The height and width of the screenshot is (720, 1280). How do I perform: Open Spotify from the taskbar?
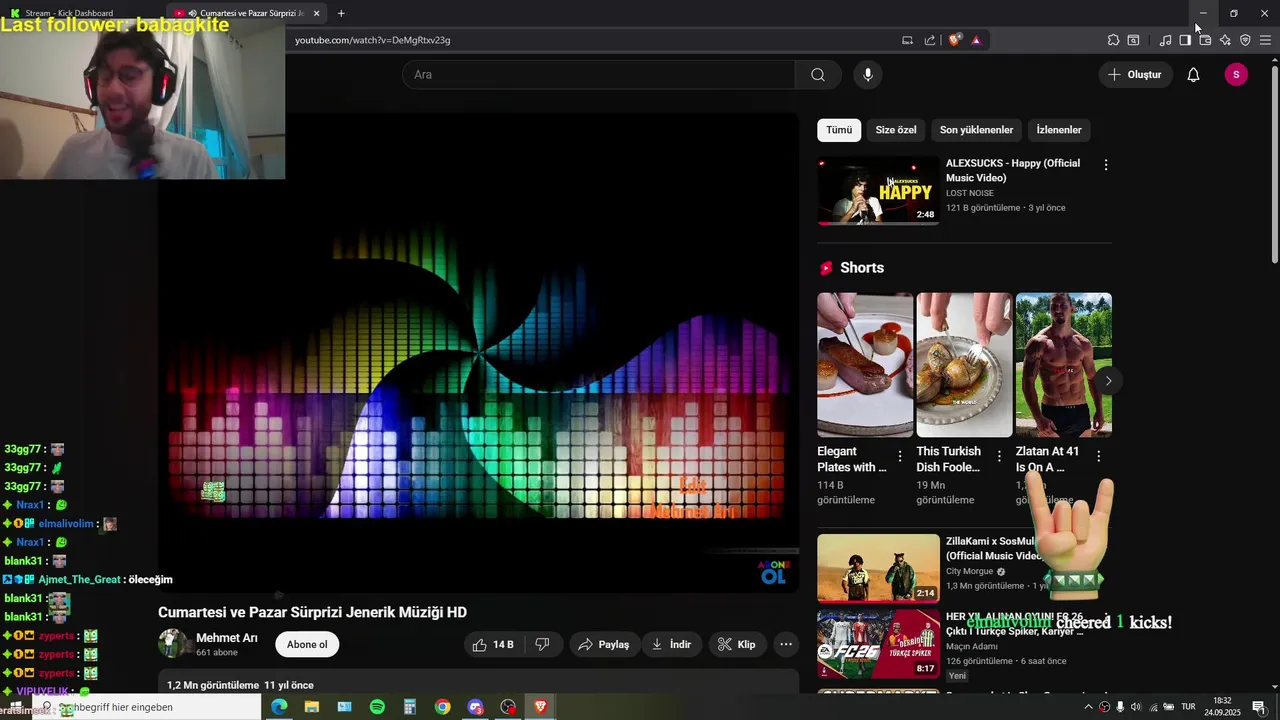point(377,707)
